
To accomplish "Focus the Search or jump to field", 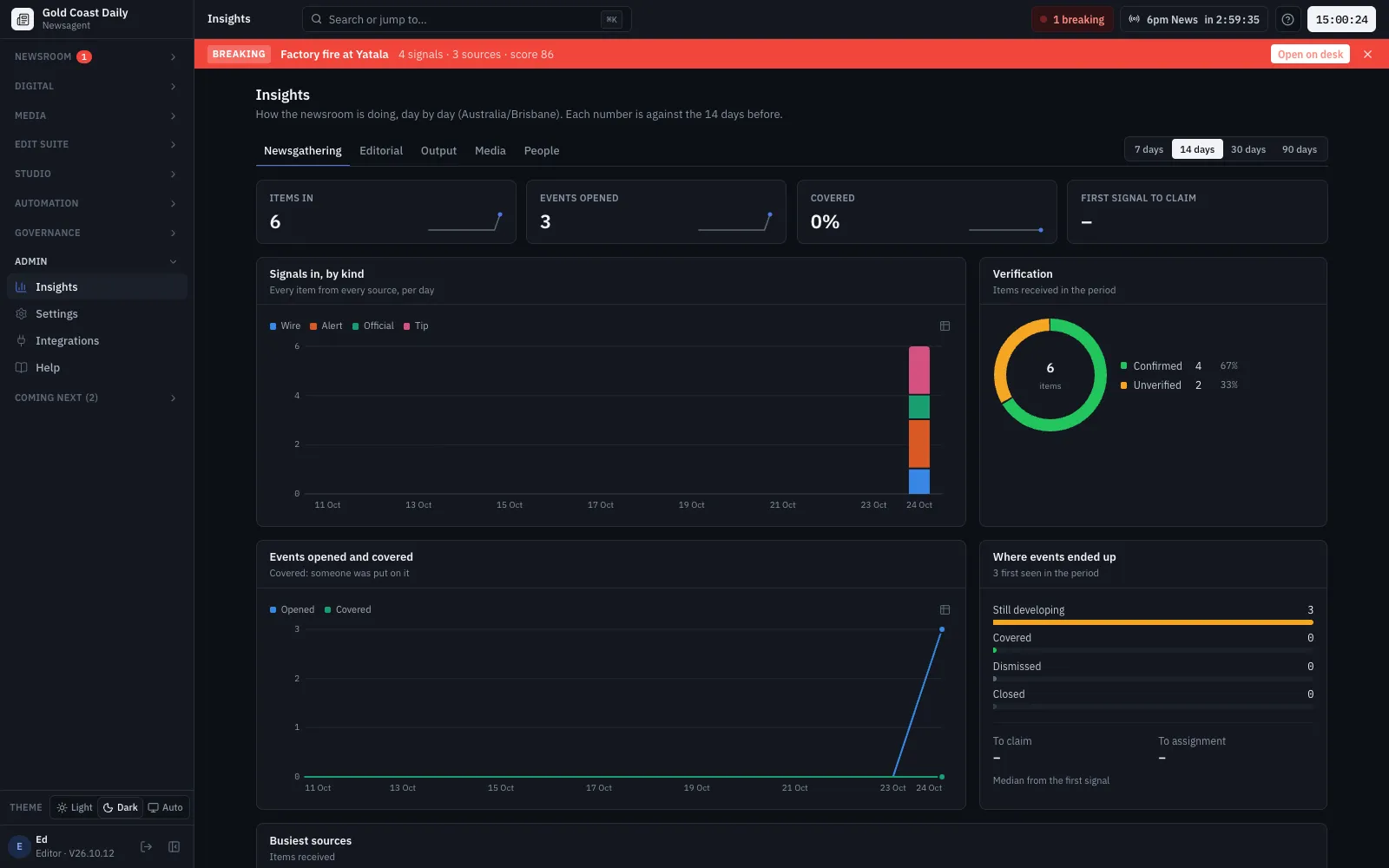I will click(466, 19).
